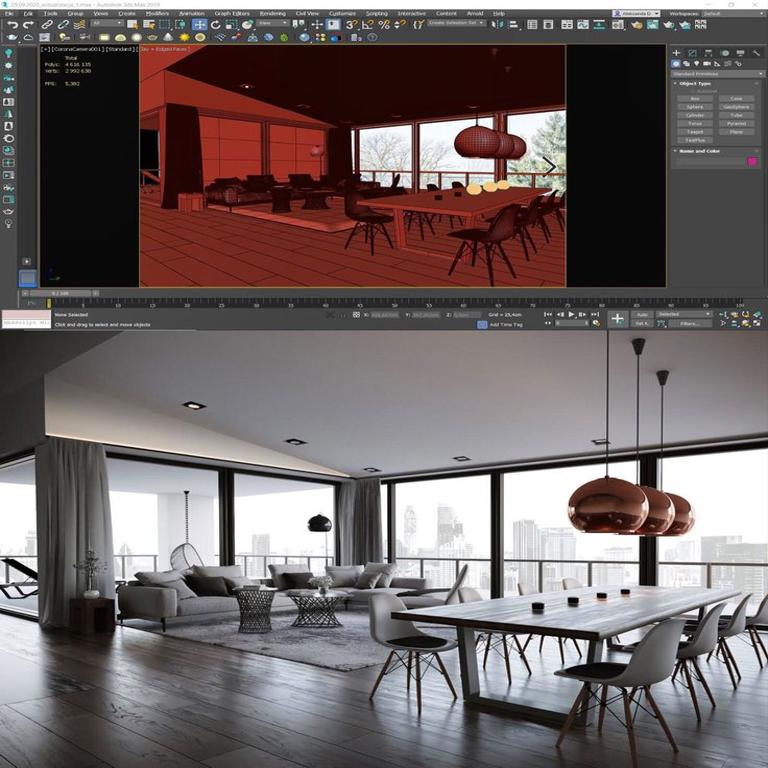Toggle the Auto key mode button
The image size is (768, 768).
click(x=643, y=314)
